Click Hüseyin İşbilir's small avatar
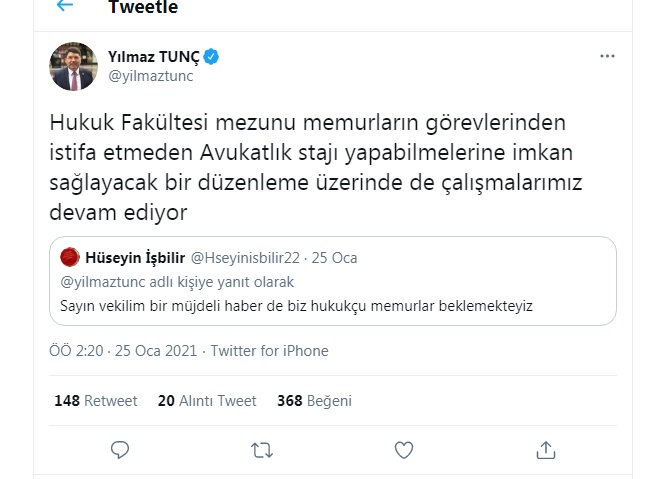Screen dimensions: 653x479 (69, 258)
